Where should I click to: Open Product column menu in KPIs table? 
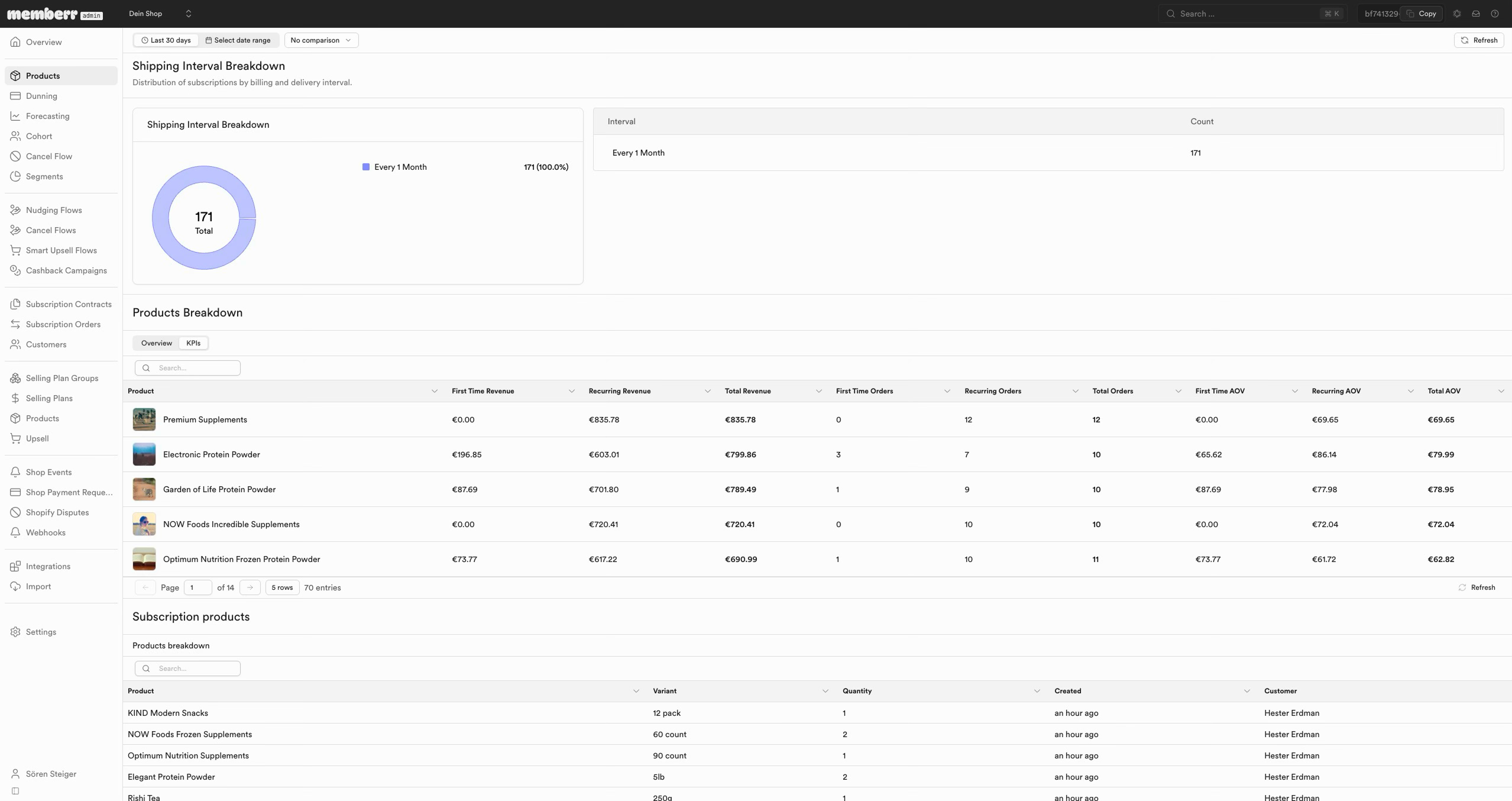coord(435,391)
